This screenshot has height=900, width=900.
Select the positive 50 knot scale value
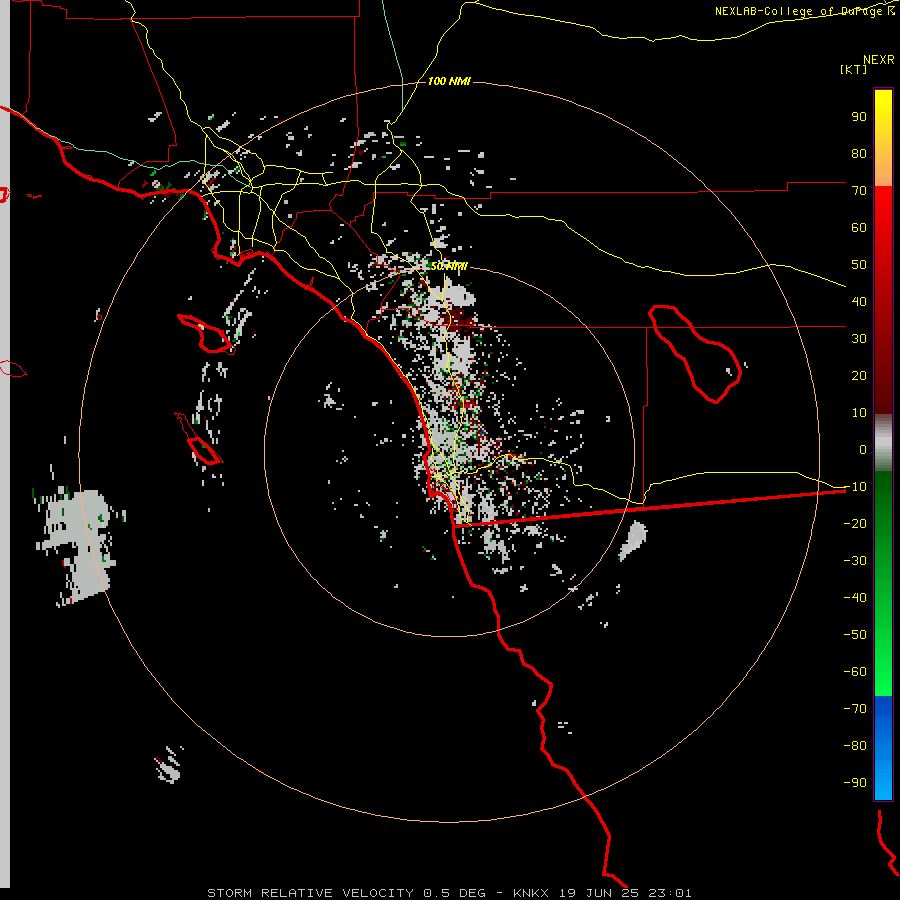[x=859, y=265]
